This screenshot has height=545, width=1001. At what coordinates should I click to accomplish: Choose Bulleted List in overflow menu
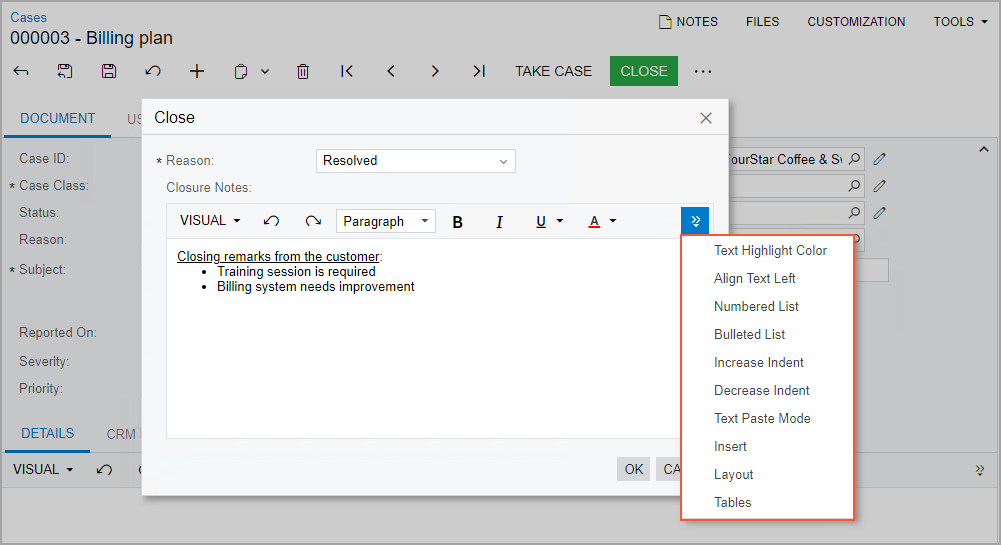coord(749,334)
